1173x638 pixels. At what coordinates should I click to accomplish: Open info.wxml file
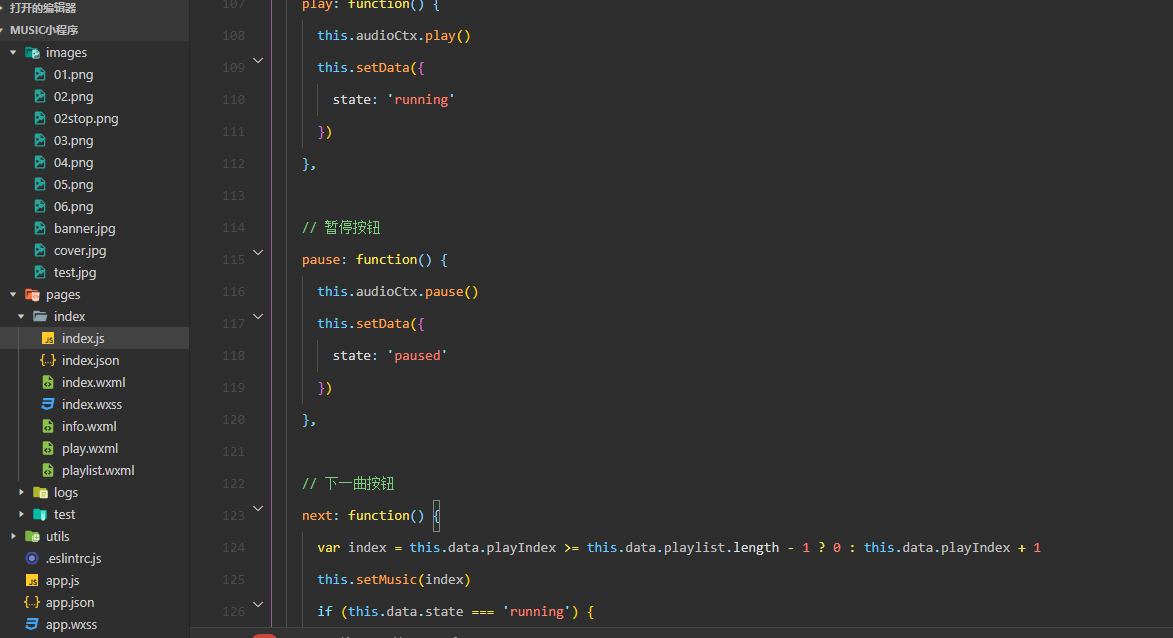[x=89, y=426]
